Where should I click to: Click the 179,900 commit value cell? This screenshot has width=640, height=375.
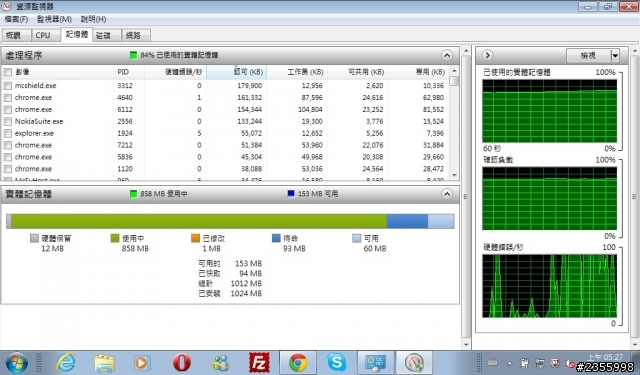coord(250,86)
